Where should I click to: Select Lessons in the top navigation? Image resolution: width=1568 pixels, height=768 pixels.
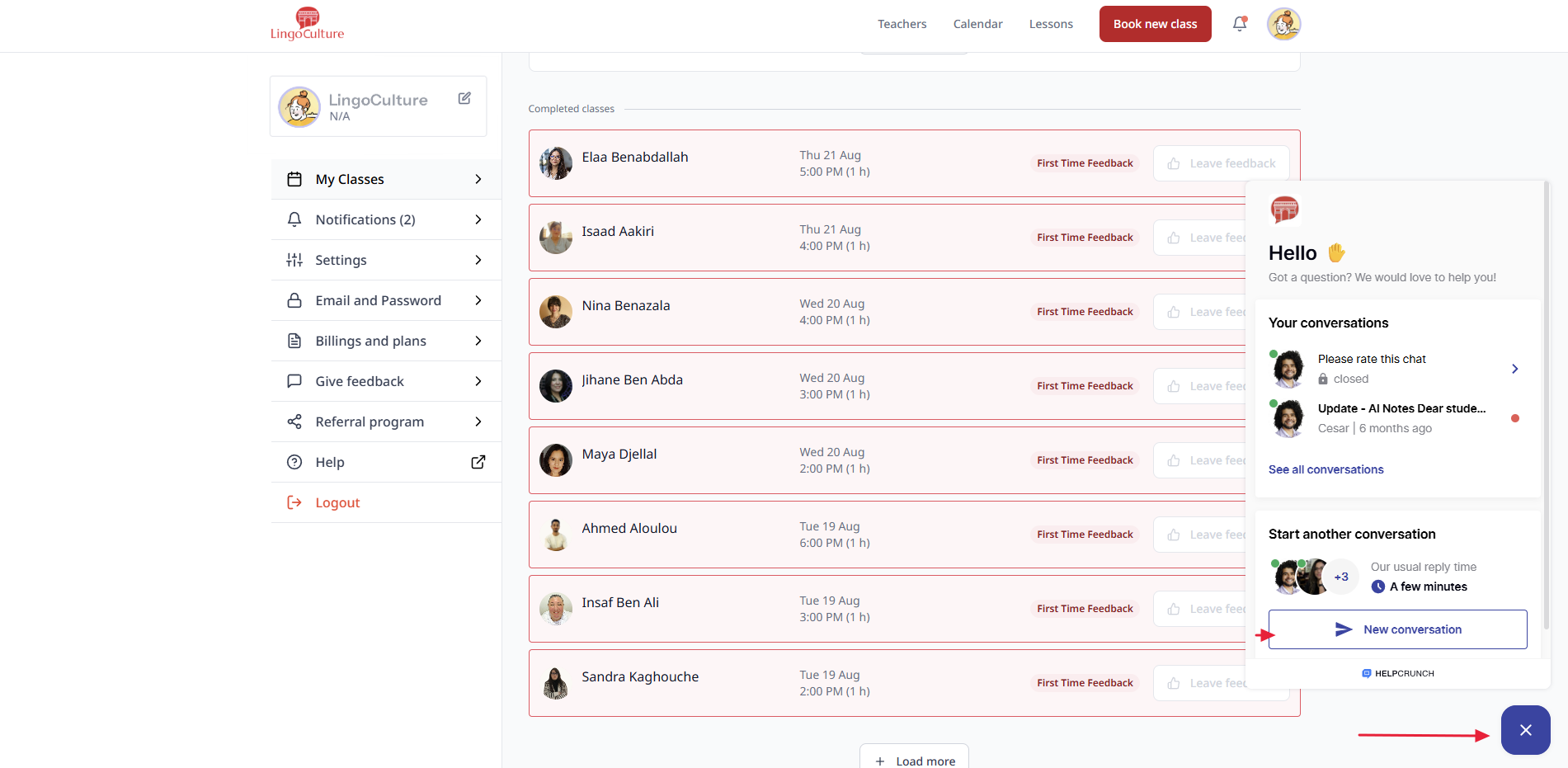click(x=1051, y=24)
